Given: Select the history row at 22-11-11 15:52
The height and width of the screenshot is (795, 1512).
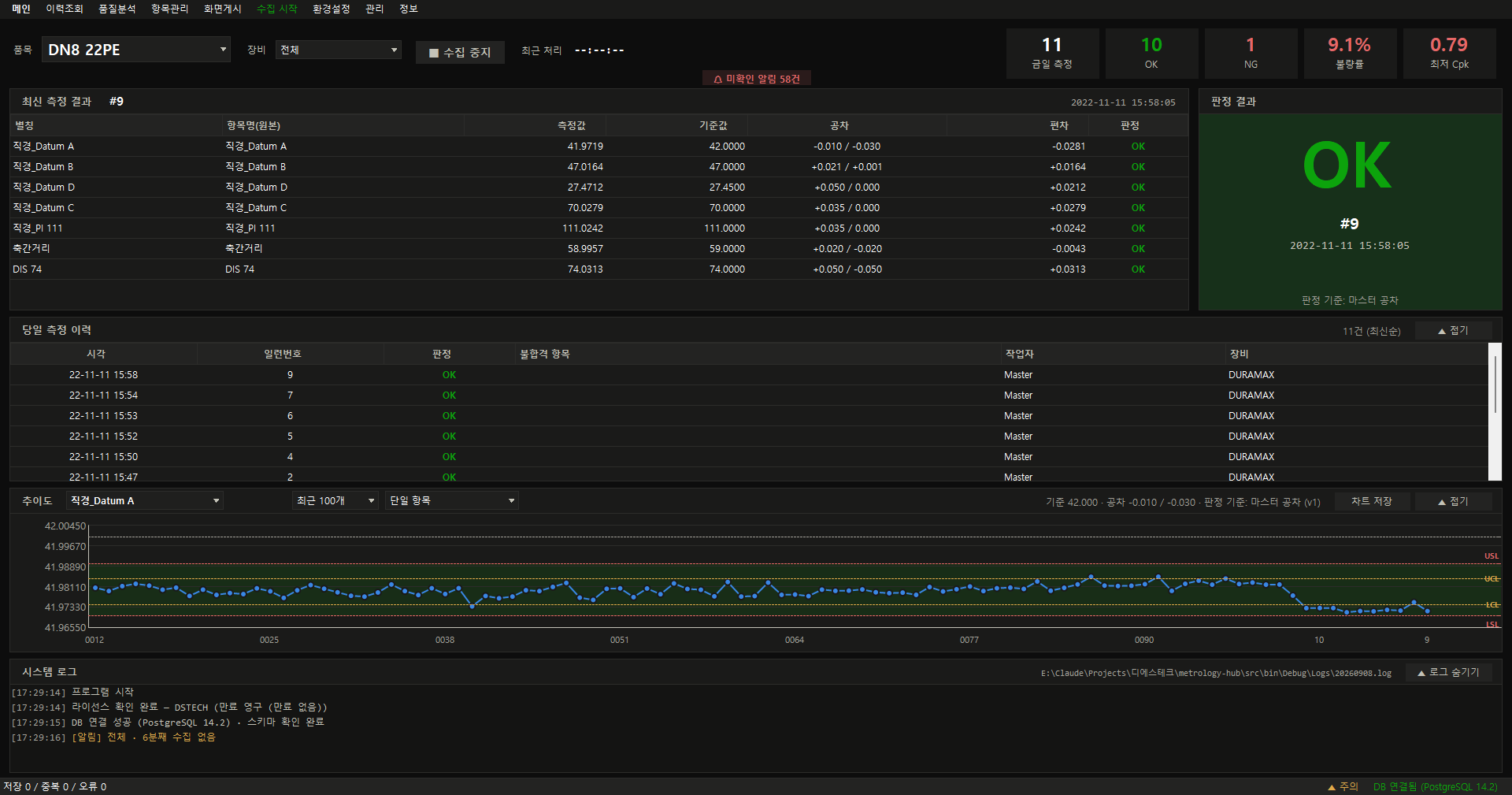Looking at the screenshot, I should (x=749, y=437).
